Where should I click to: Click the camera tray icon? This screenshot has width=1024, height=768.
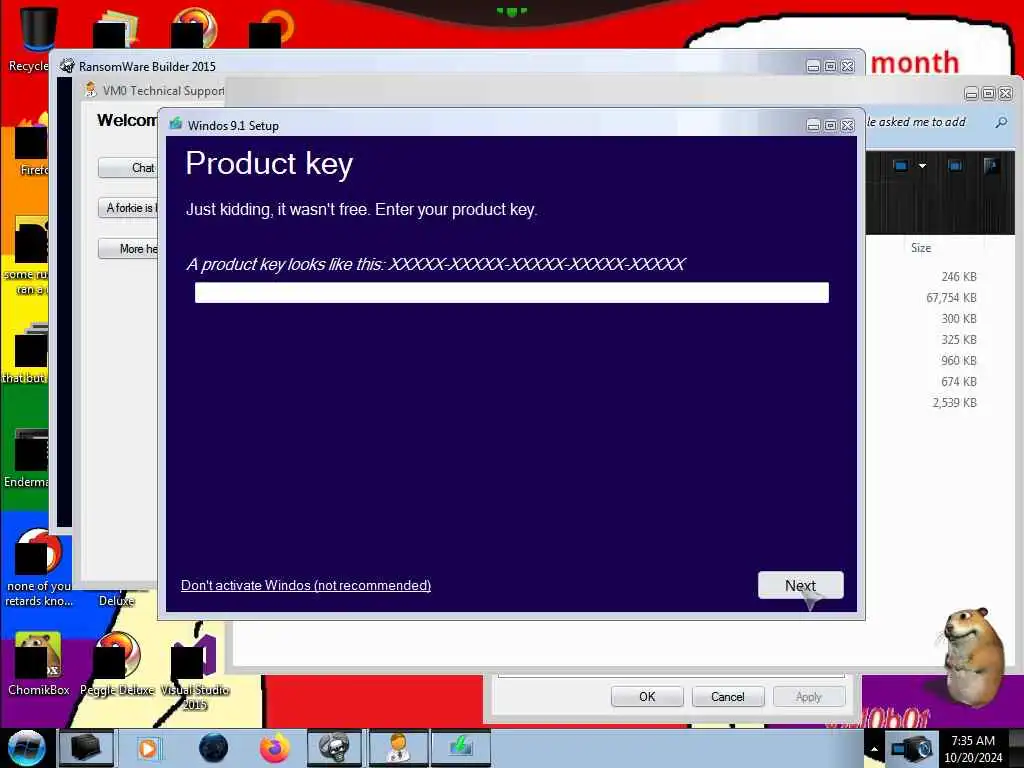(x=912, y=748)
